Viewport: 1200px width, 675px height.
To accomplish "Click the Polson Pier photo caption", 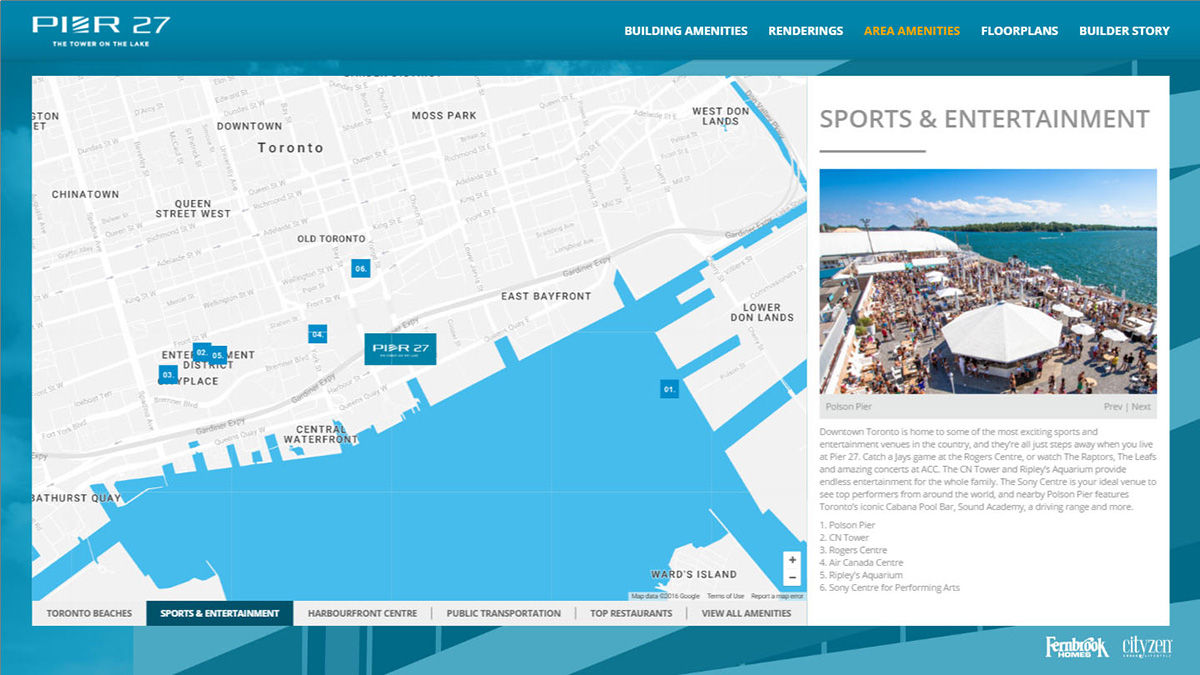I will (x=849, y=407).
